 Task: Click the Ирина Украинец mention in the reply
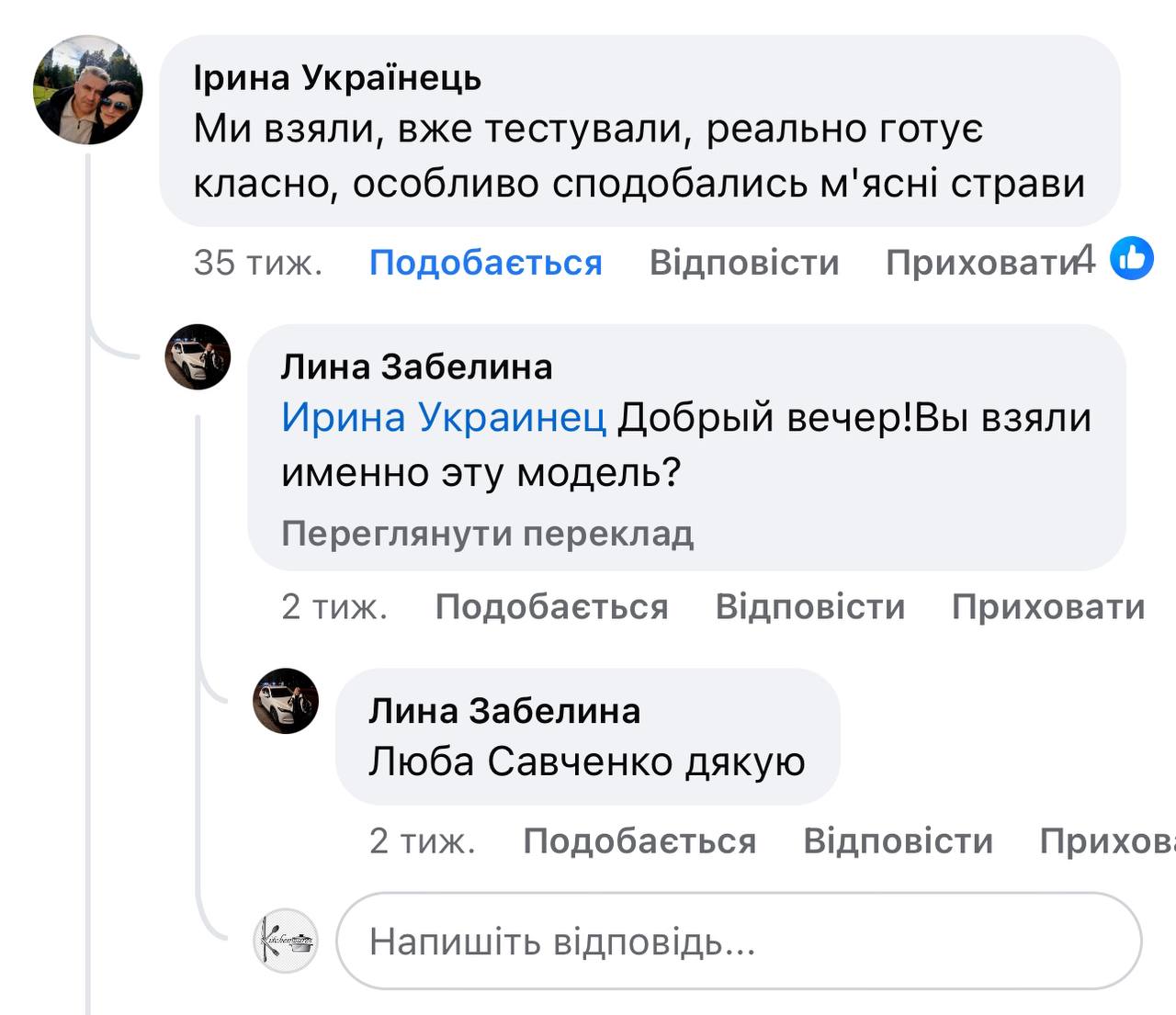tap(443, 417)
